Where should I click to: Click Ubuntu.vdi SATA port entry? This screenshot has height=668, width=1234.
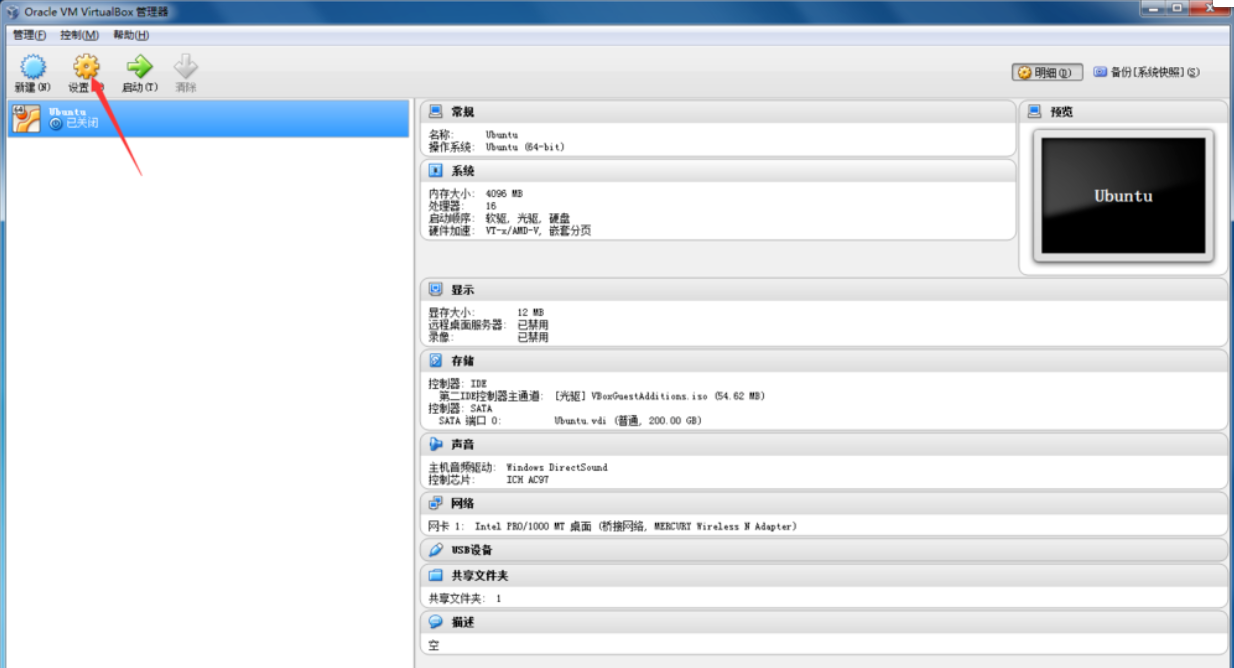(x=628, y=421)
